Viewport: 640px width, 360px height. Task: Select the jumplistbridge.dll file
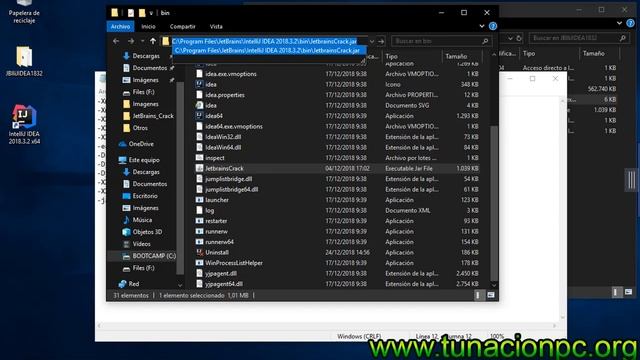229,179
